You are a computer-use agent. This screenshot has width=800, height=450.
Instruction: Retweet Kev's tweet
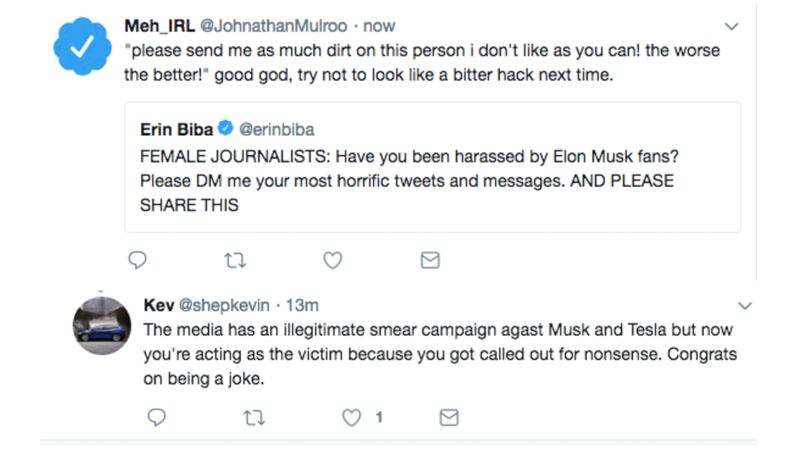[252, 417]
